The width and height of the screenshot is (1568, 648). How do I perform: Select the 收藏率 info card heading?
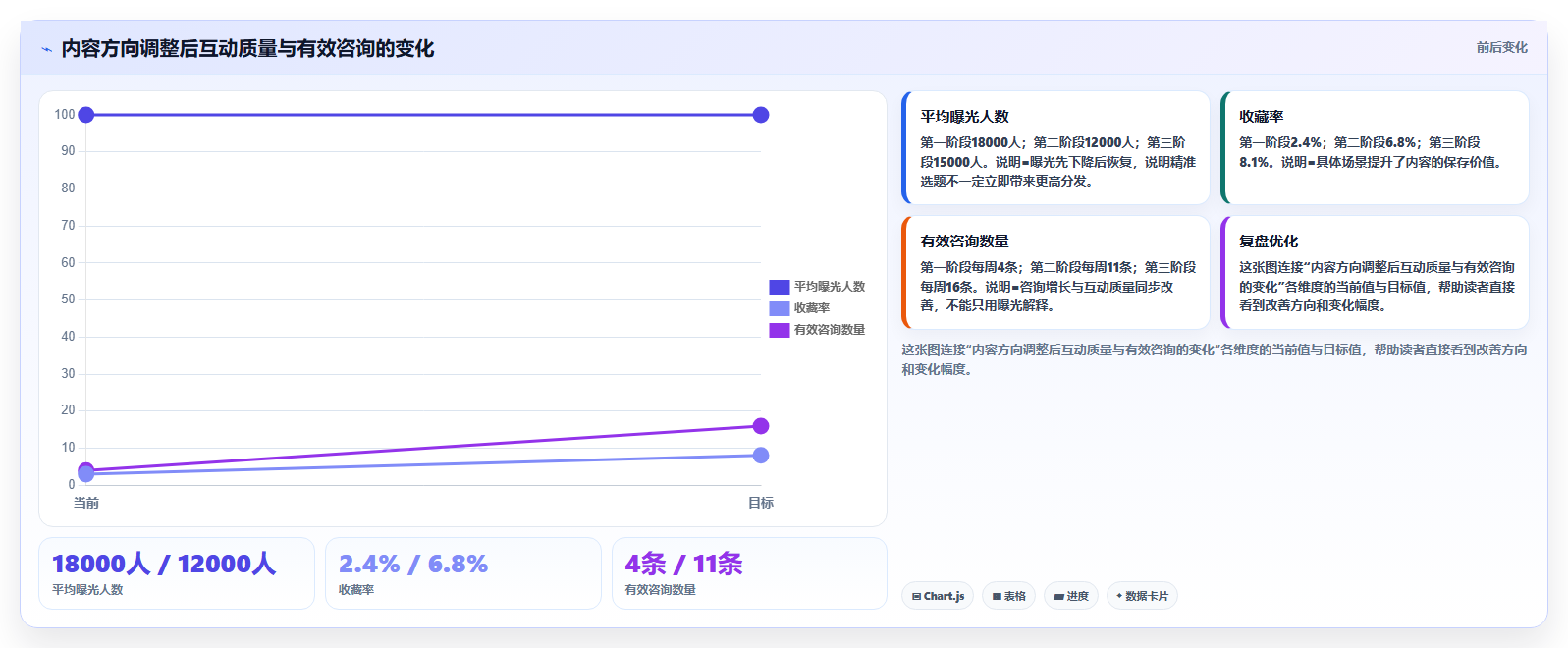coord(1261,116)
